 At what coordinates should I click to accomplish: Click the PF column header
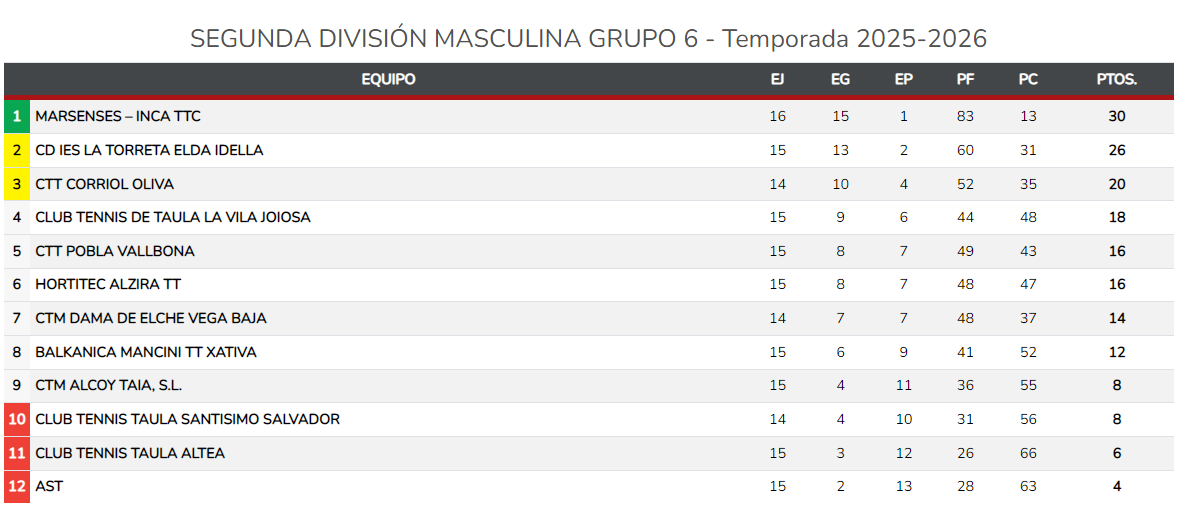pyautogui.click(x=965, y=80)
